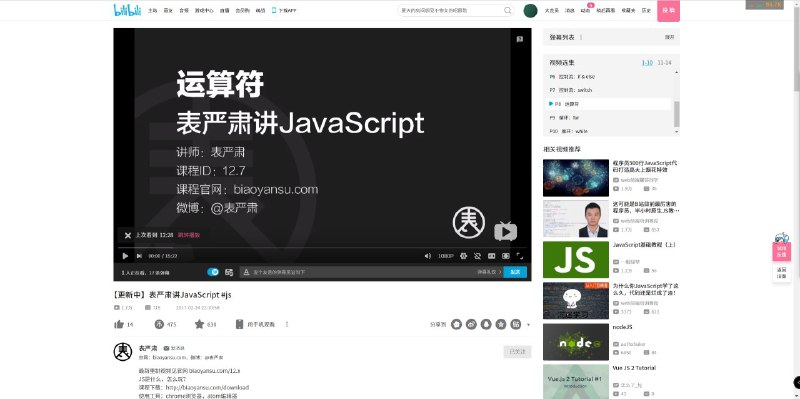The image size is (800, 399).
Task: Click the mini bilibili TV player icon
Action: [x=506, y=232]
